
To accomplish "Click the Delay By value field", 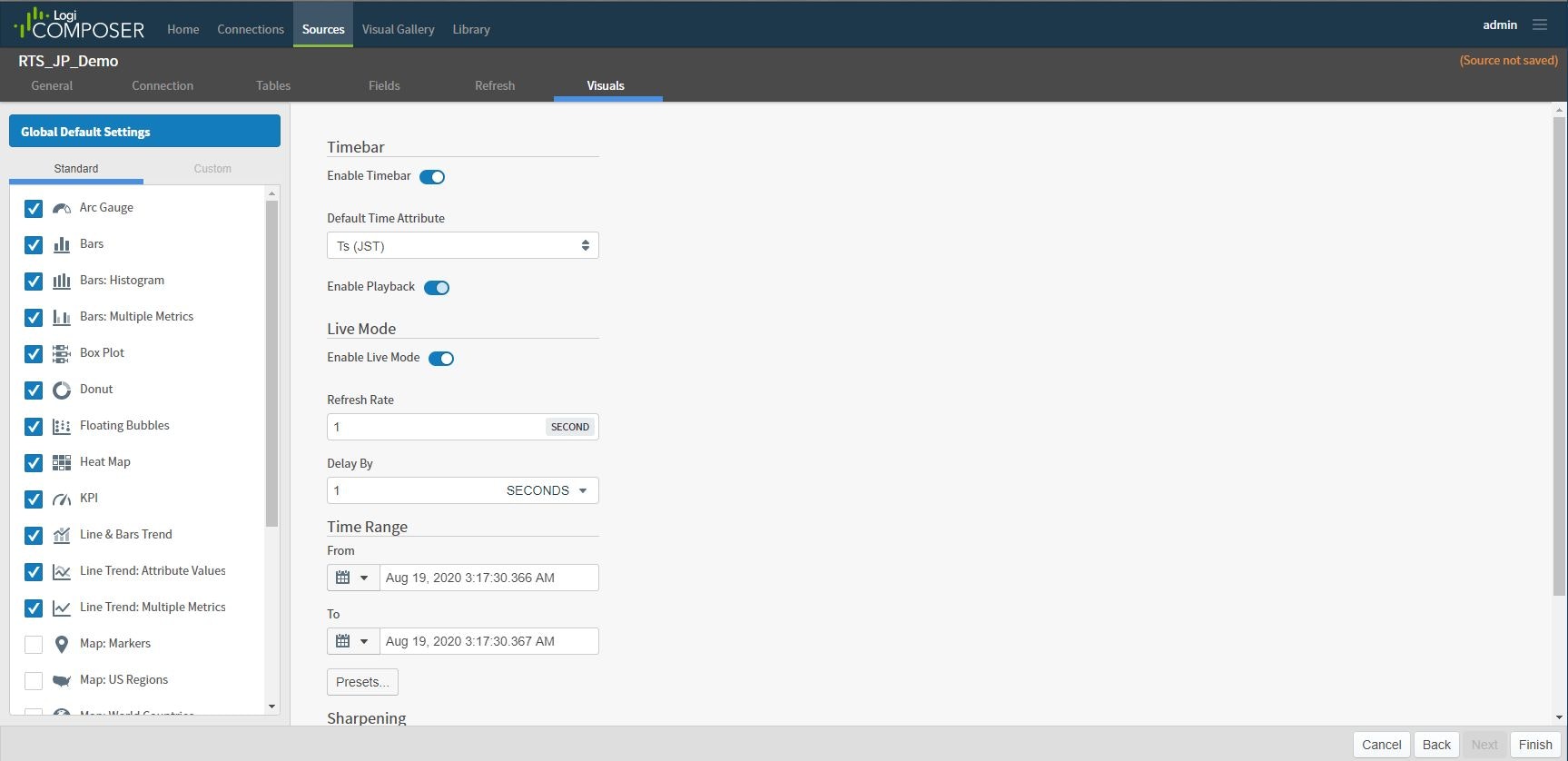I will click(413, 490).
